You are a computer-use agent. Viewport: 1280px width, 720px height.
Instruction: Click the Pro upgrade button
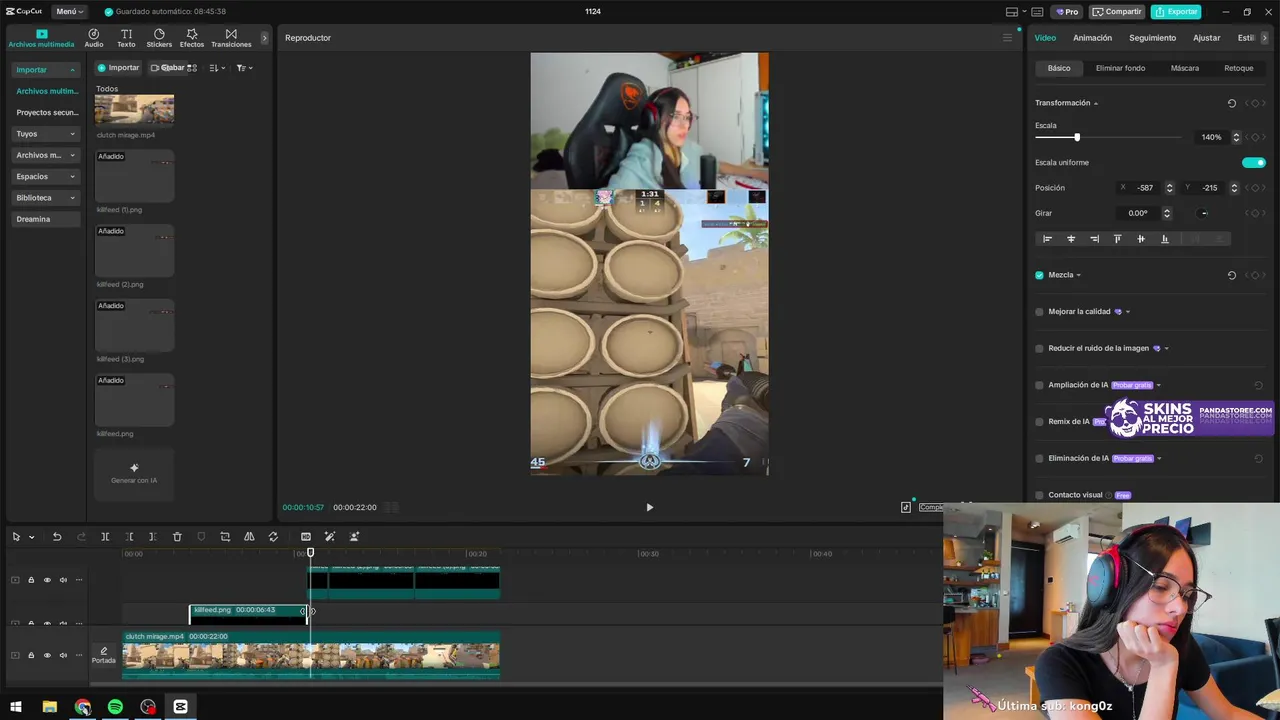tap(1067, 12)
